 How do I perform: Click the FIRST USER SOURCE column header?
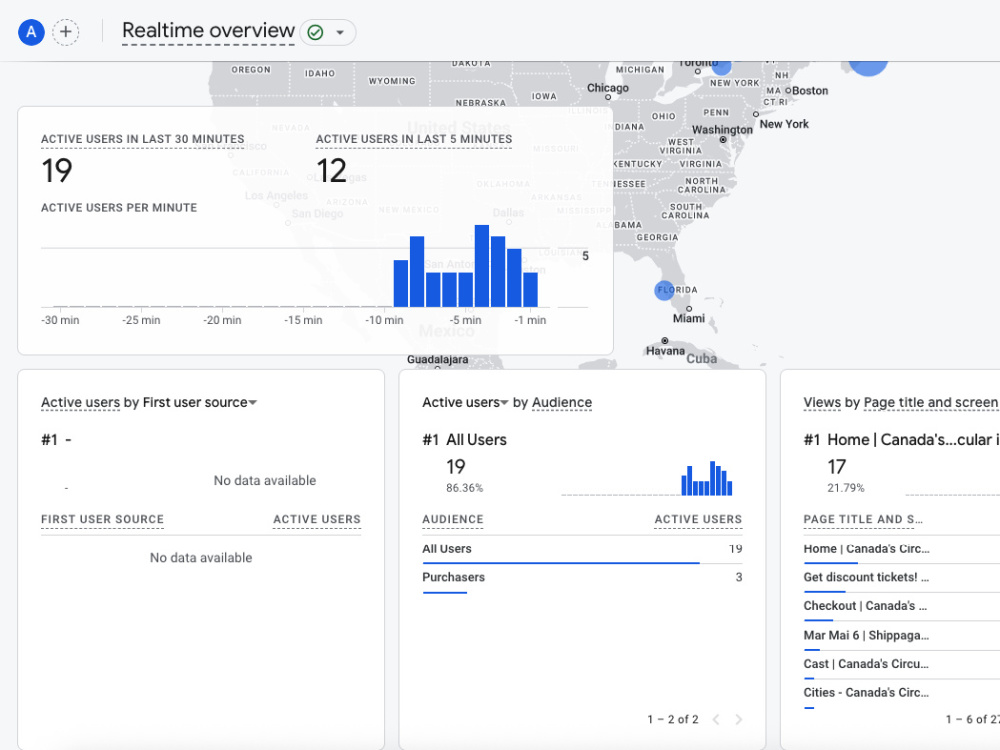[103, 519]
